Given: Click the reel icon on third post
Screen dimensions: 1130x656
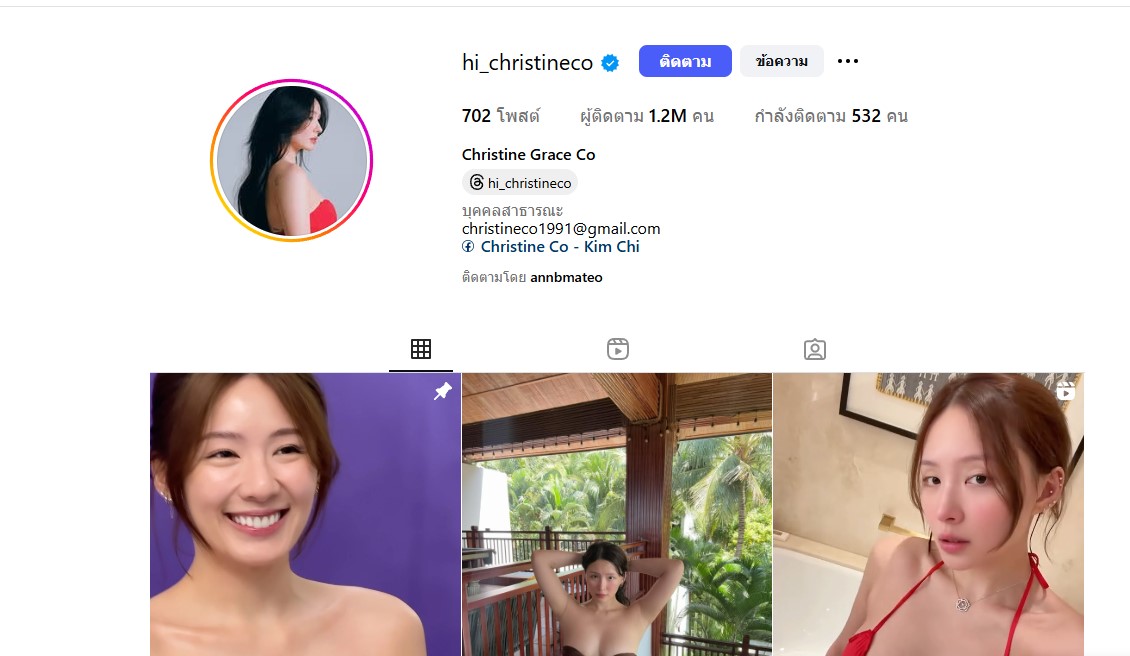Looking at the screenshot, I should [1065, 391].
